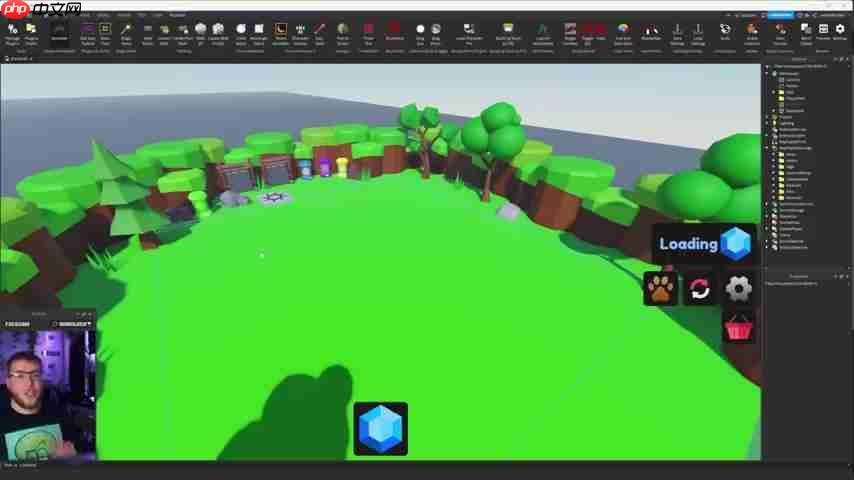Click the Manage Plugins toolbar icon
This screenshot has width=854, height=480.
click(x=13, y=34)
